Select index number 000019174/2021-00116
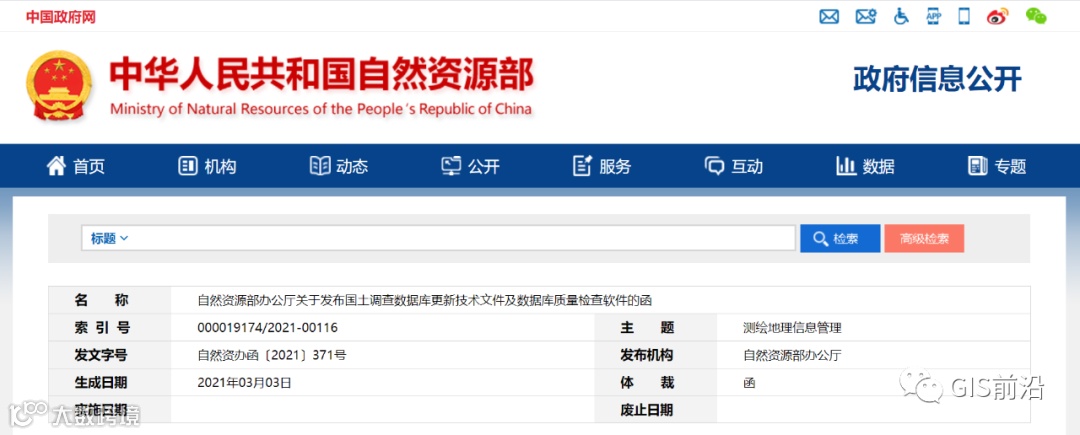The image size is (1080, 435). pyautogui.click(x=267, y=328)
